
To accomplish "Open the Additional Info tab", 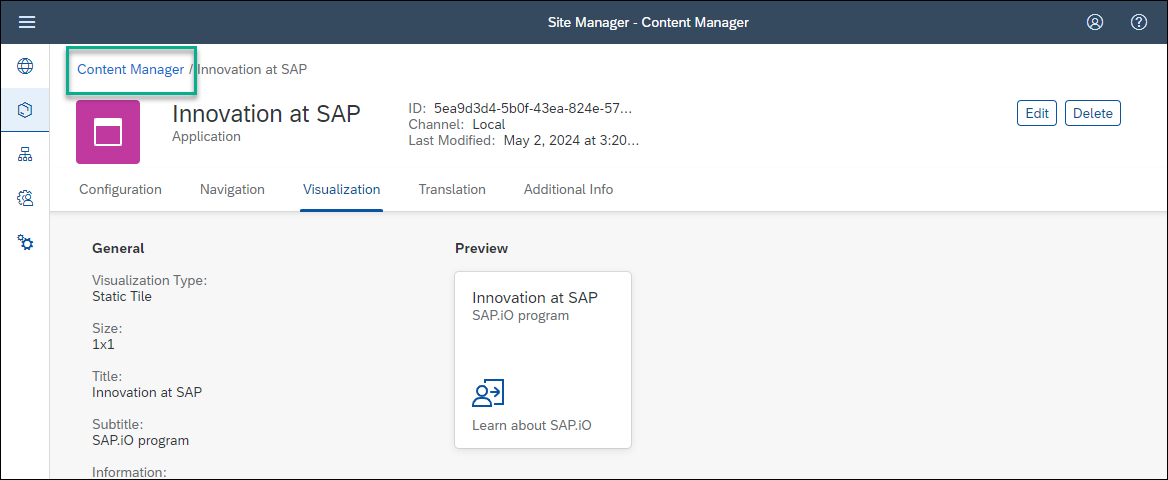I will coord(568,189).
